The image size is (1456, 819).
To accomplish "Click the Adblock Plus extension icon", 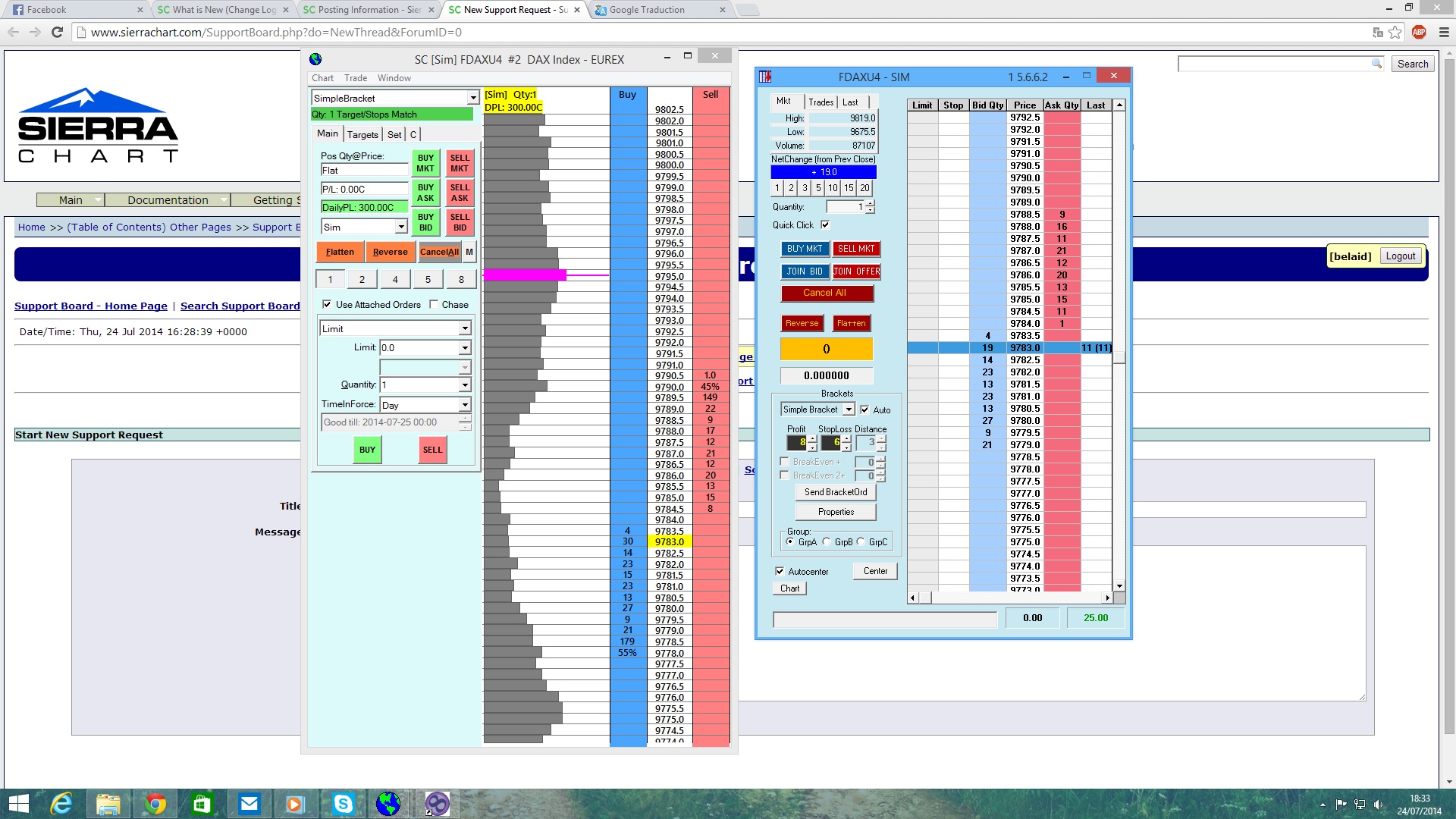I will click(x=1419, y=32).
